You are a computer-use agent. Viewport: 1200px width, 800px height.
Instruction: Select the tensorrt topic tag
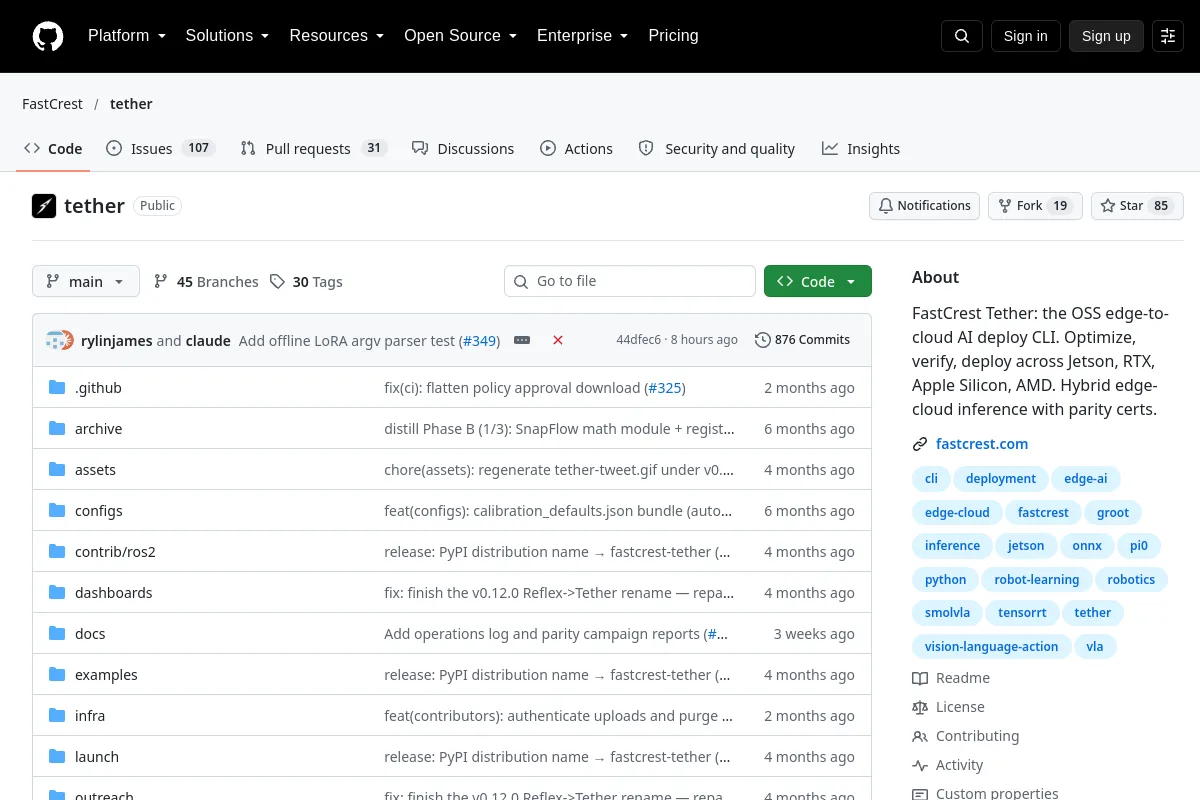coord(1023,613)
